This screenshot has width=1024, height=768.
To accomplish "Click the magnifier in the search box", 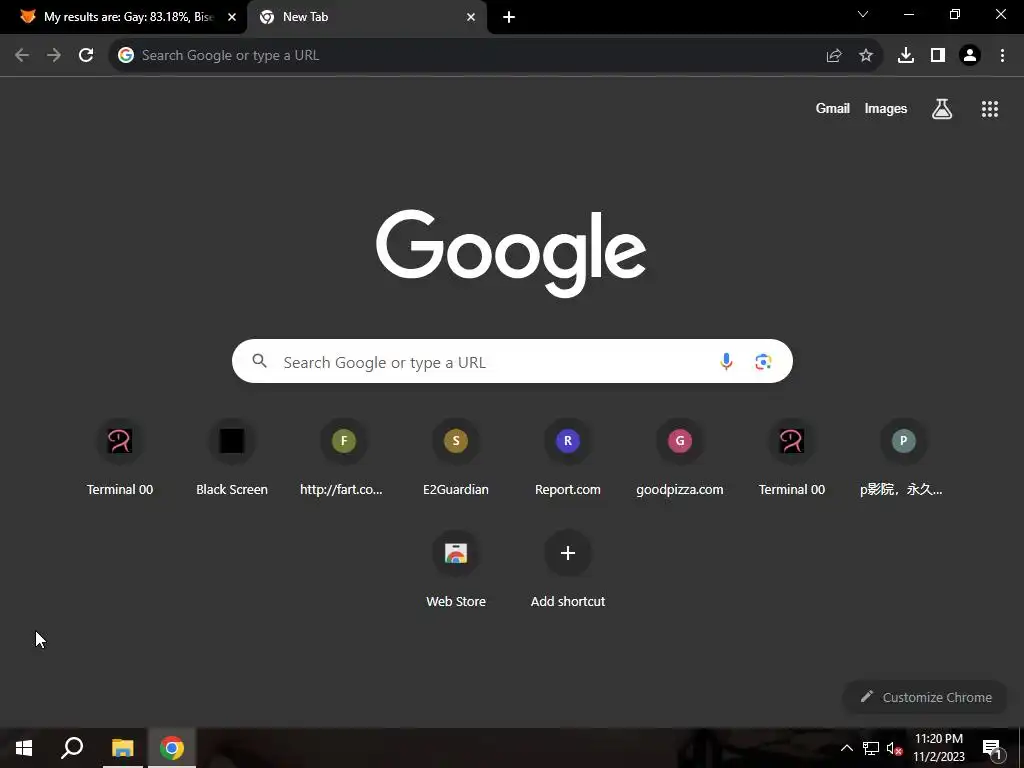I will coord(259,360).
